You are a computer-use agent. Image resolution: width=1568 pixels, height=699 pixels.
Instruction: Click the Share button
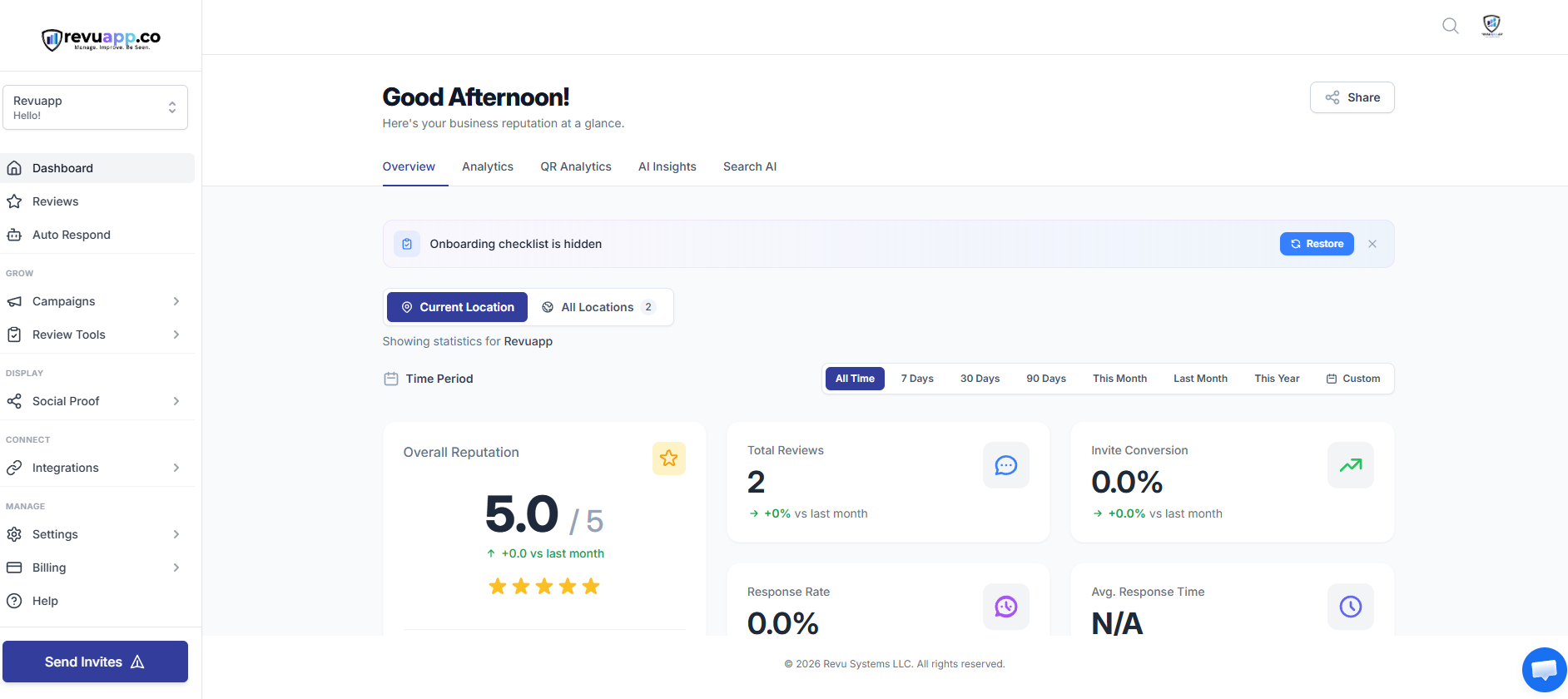coord(1352,97)
